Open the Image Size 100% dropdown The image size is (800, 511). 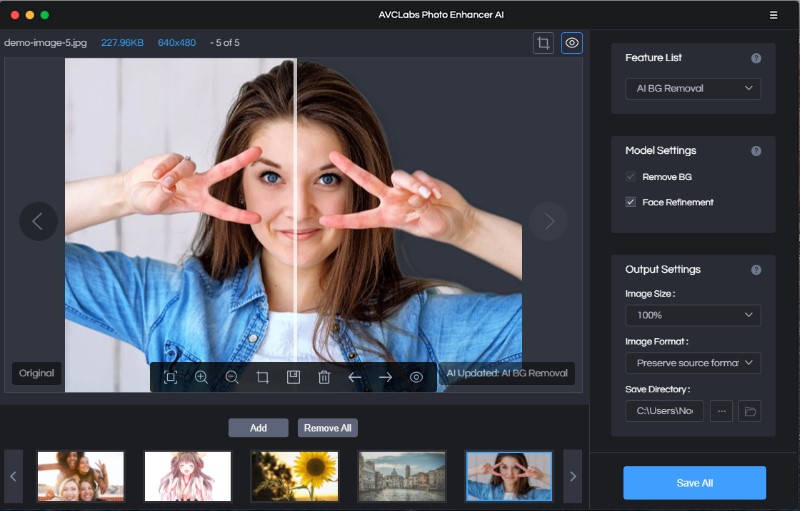[693, 315]
